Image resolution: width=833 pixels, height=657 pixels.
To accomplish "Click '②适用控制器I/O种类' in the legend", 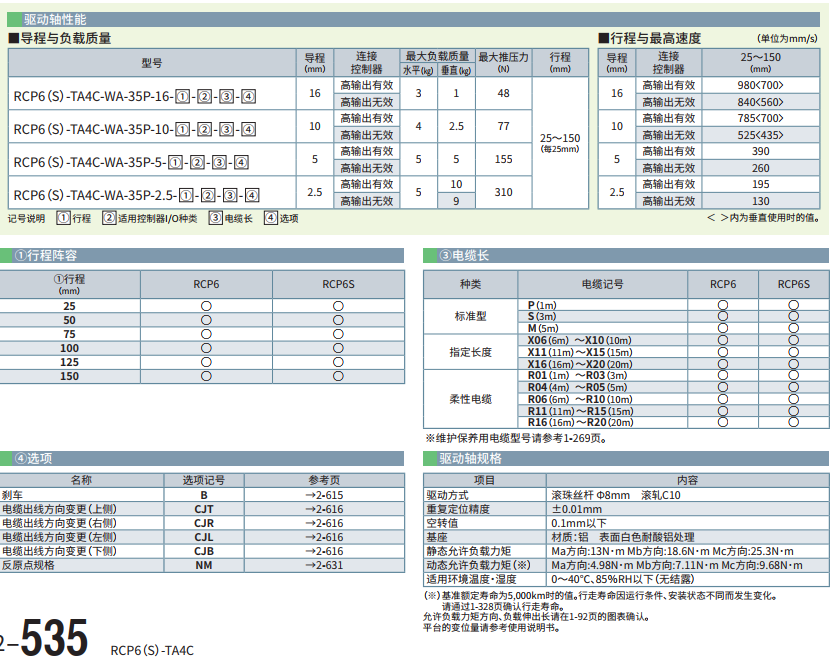I will click(150, 218).
